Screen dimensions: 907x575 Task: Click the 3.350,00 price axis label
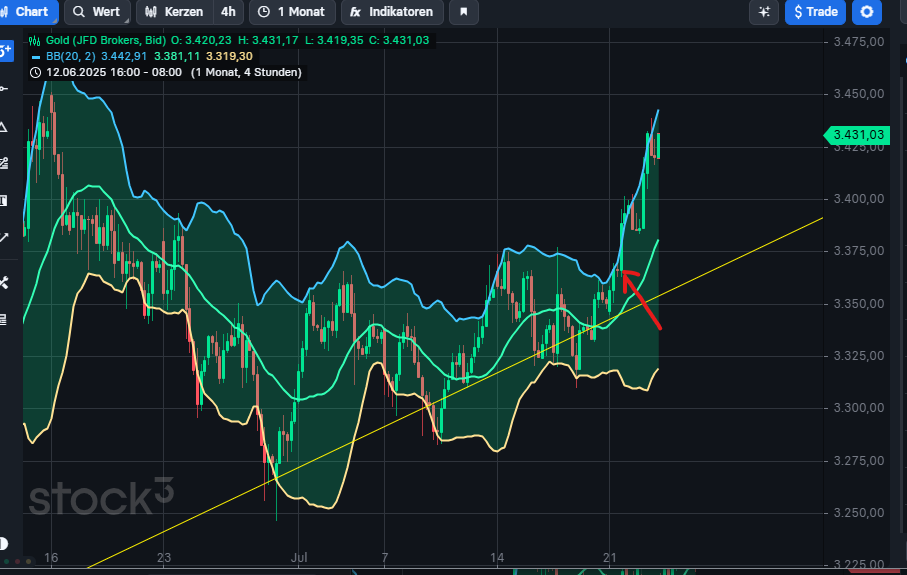[x=858, y=304]
